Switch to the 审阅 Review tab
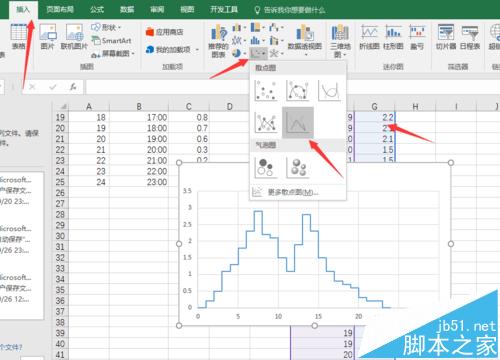500x360 pixels. tap(157, 9)
